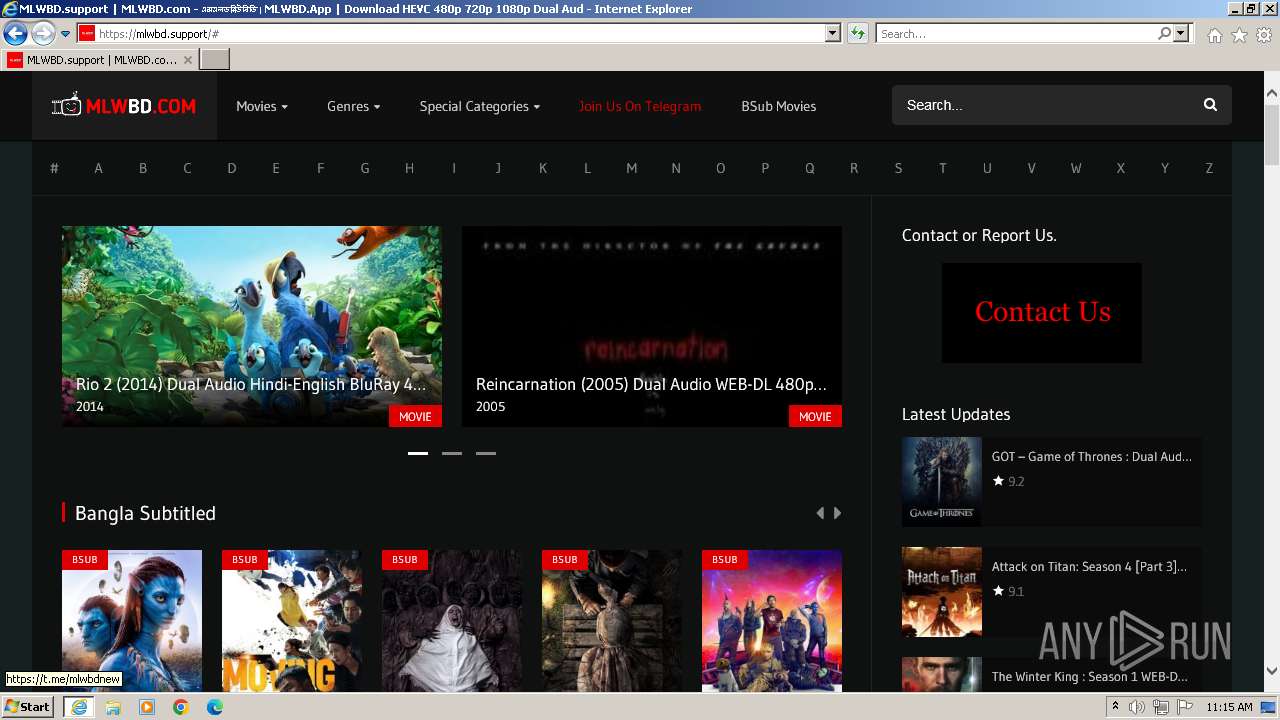
Task: Click the browser Back arrow button
Action: coord(15,34)
